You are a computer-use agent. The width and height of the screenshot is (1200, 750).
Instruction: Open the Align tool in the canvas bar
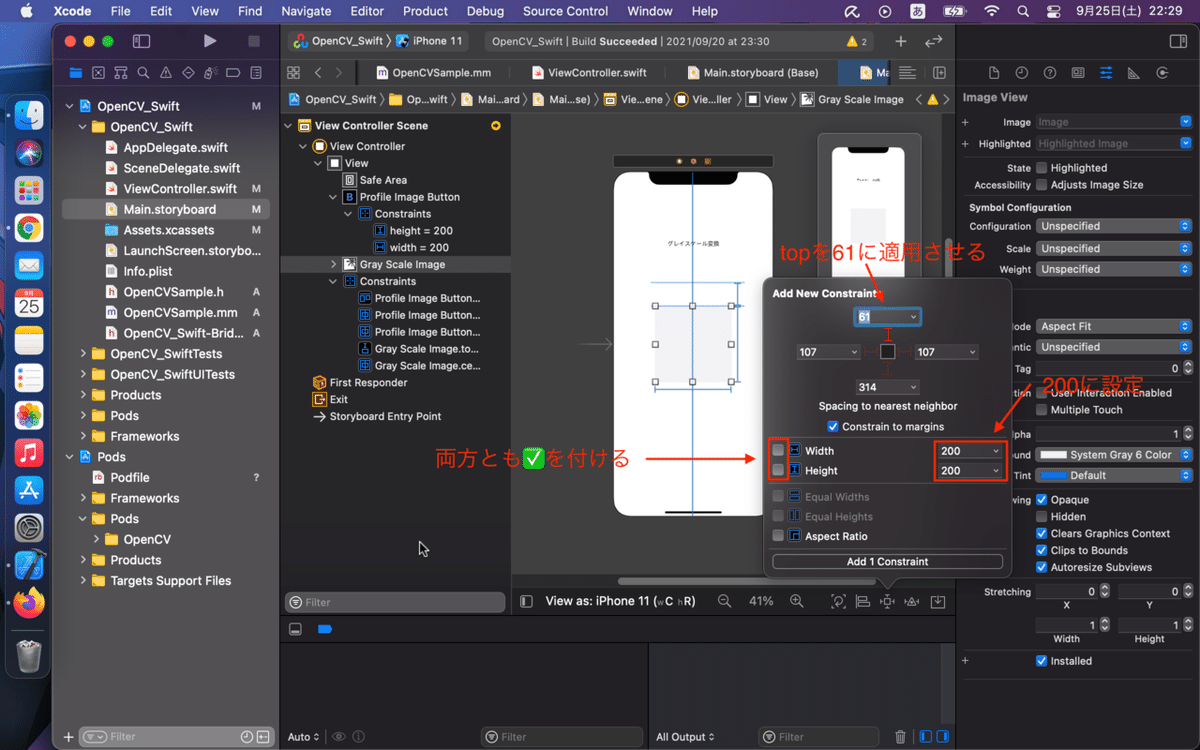(862, 601)
